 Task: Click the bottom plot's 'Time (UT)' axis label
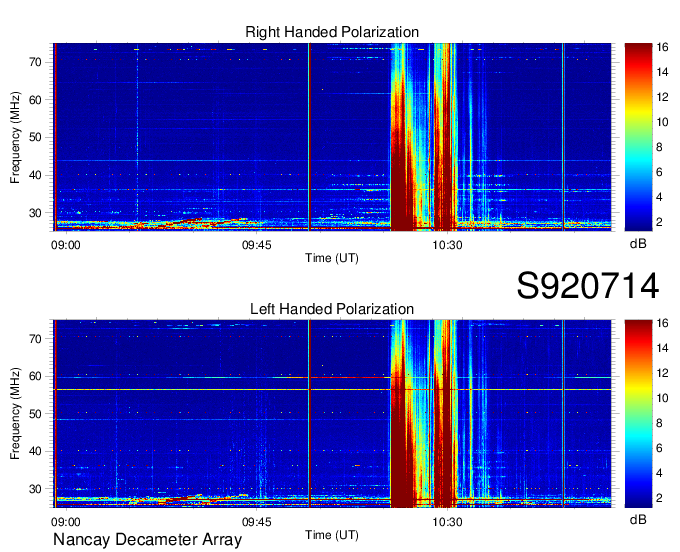coord(332,535)
